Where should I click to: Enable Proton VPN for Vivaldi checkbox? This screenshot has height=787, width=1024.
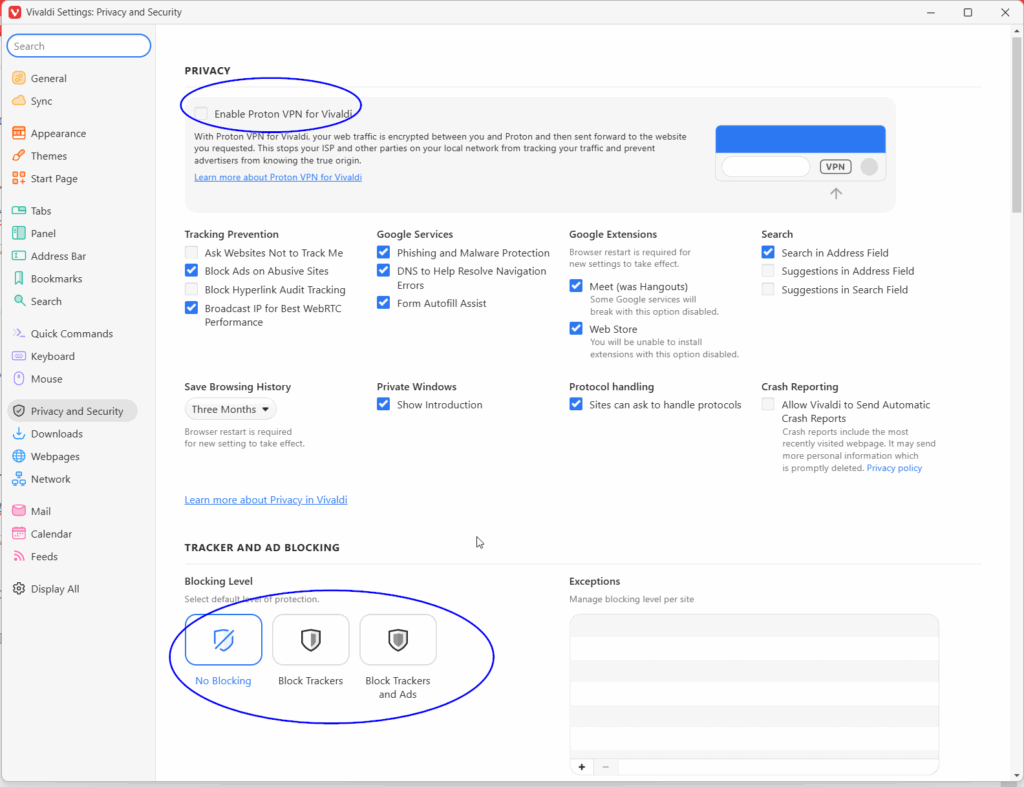point(201,114)
